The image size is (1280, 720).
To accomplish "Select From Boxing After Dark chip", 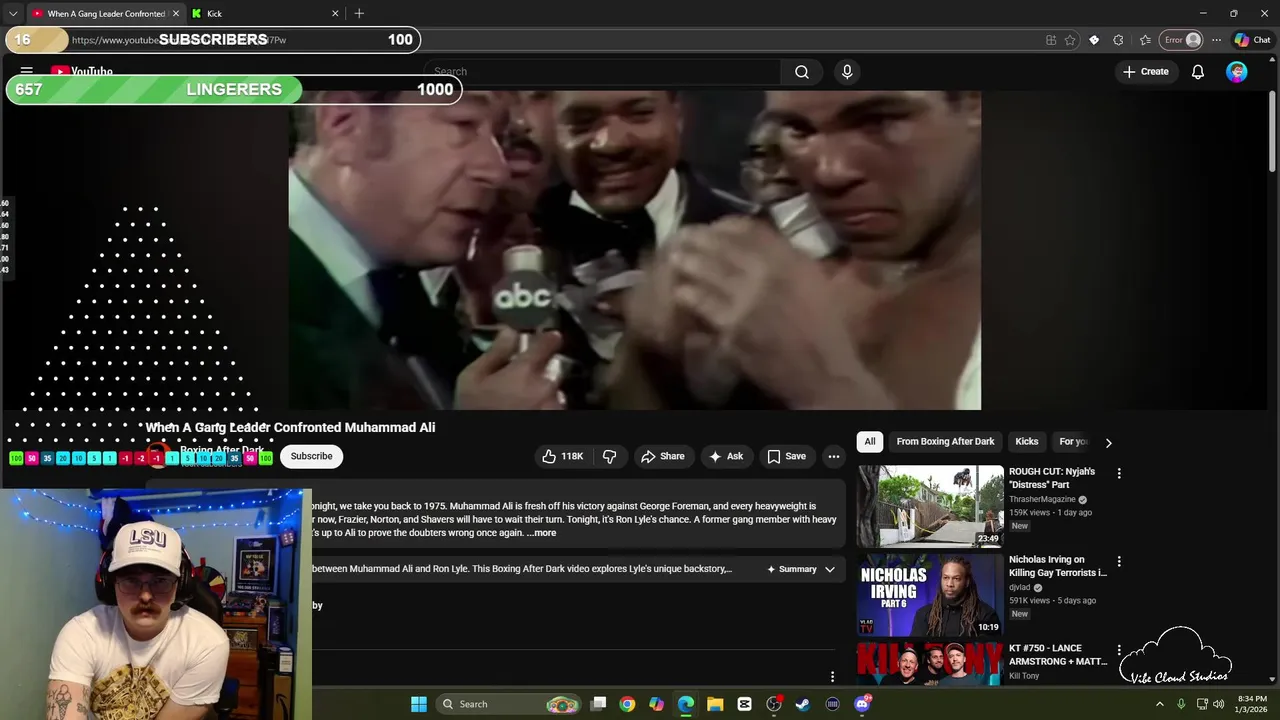I will [945, 441].
